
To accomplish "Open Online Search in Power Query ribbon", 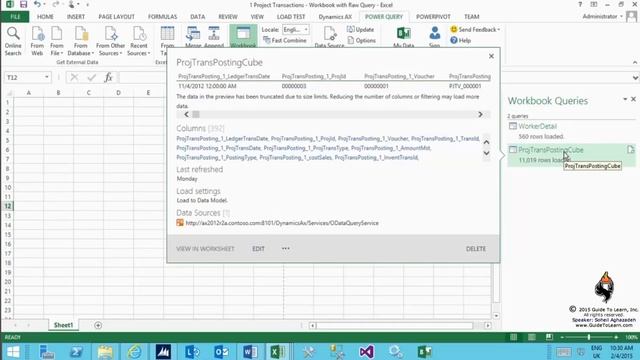I will 13,41.
